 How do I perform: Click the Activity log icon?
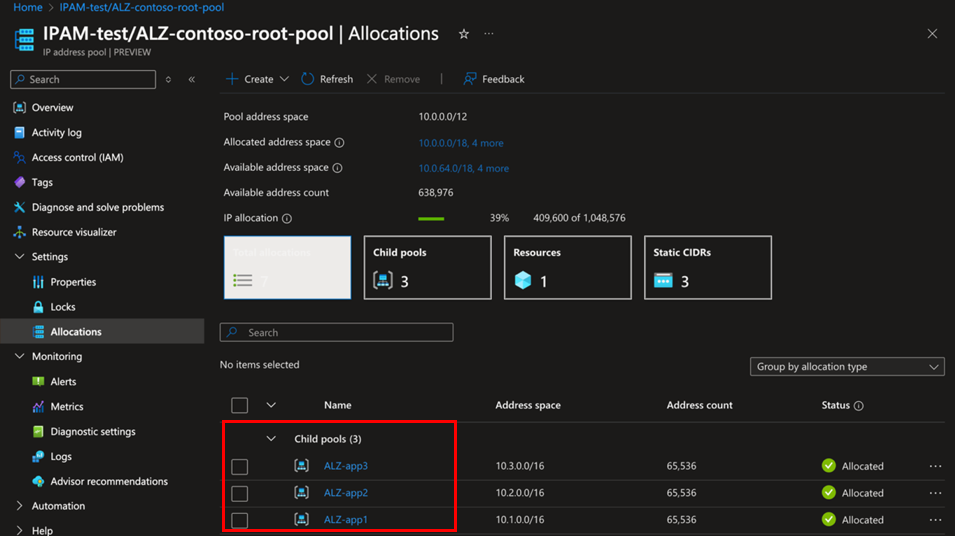(19, 132)
